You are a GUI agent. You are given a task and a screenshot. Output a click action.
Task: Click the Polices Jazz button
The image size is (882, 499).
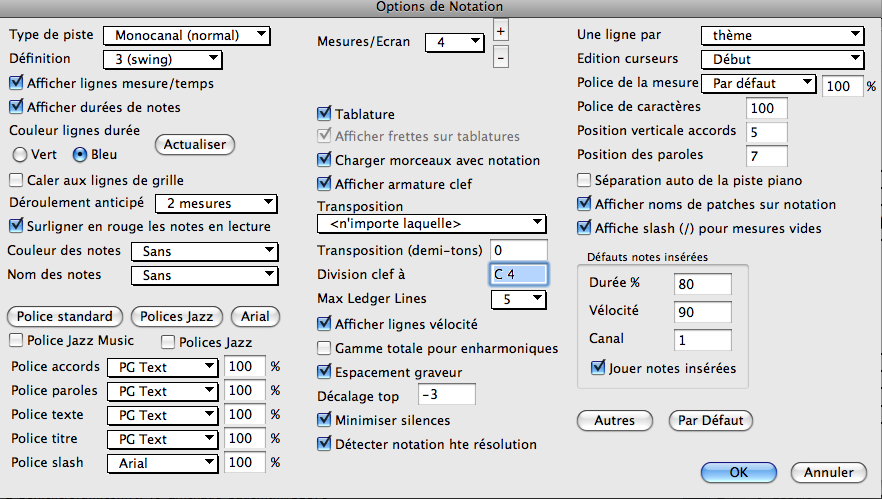(x=177, y=317)
